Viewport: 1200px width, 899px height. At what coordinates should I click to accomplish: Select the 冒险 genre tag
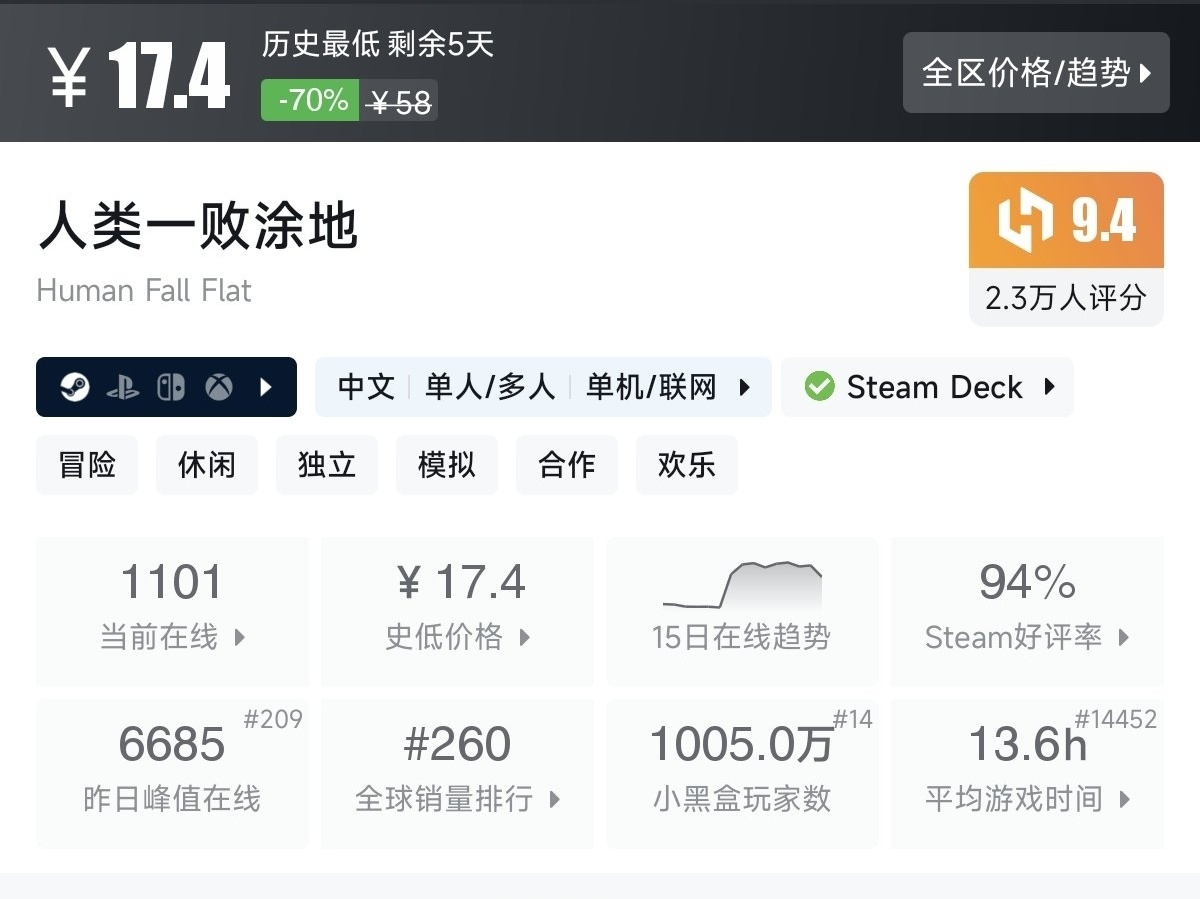pos(88,465)
